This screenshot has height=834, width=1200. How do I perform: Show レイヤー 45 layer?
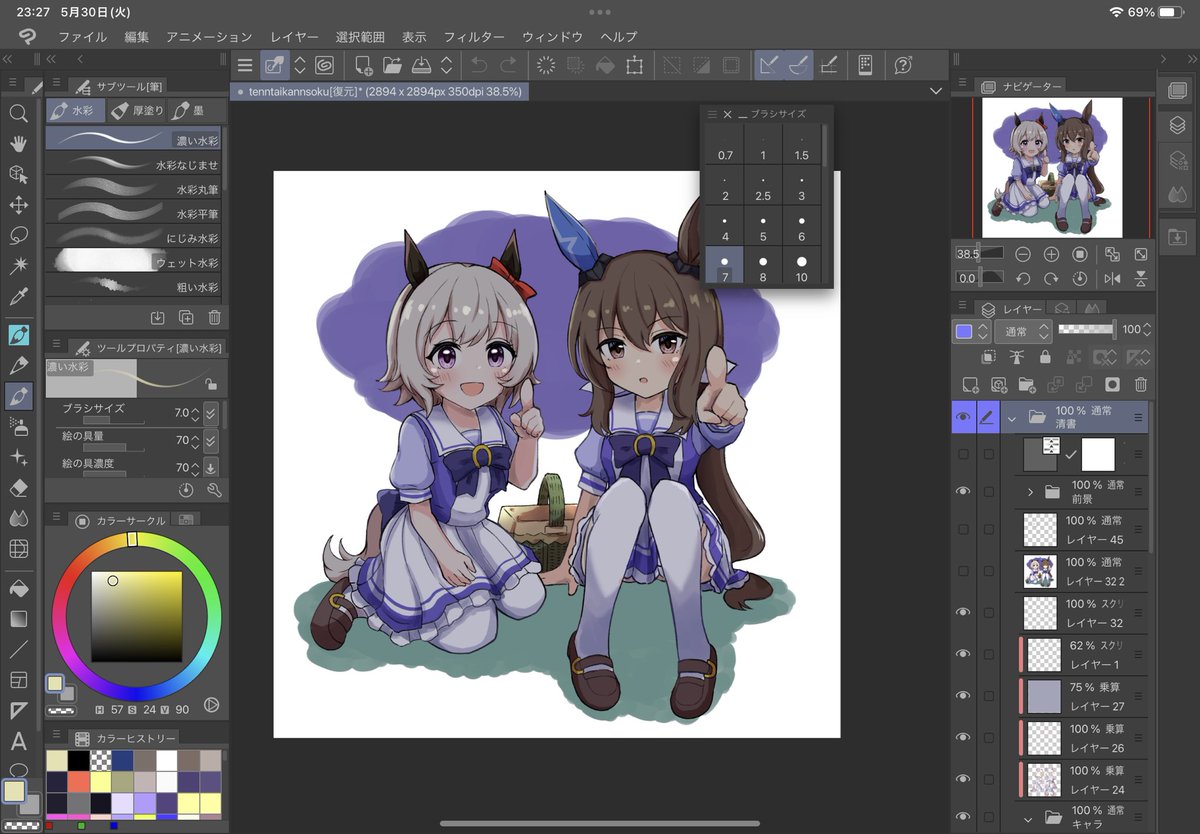[963, 529]
